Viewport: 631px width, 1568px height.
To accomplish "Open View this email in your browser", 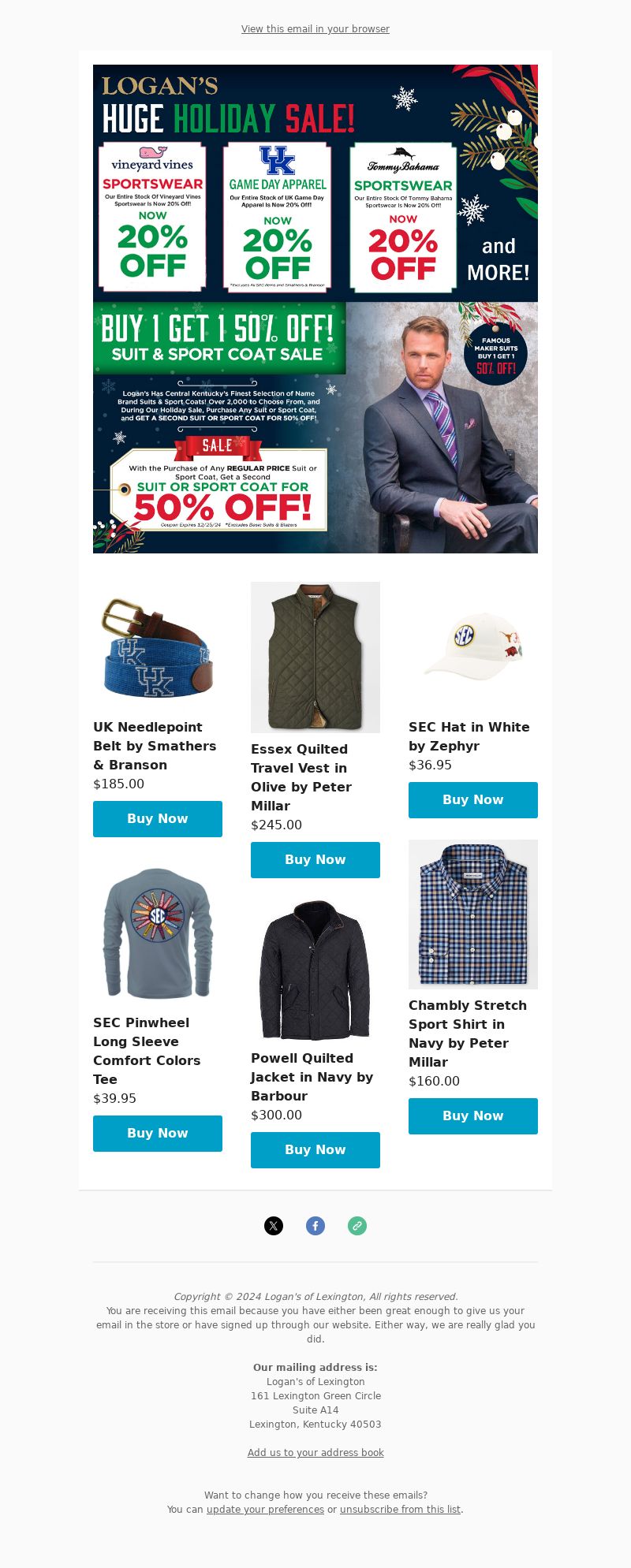I will click(315, 29).
